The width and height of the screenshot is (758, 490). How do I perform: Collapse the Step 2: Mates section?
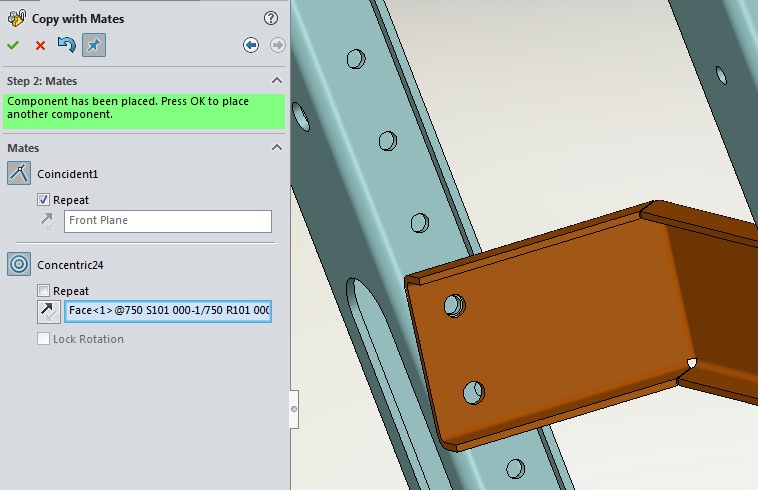coord(277,80)
